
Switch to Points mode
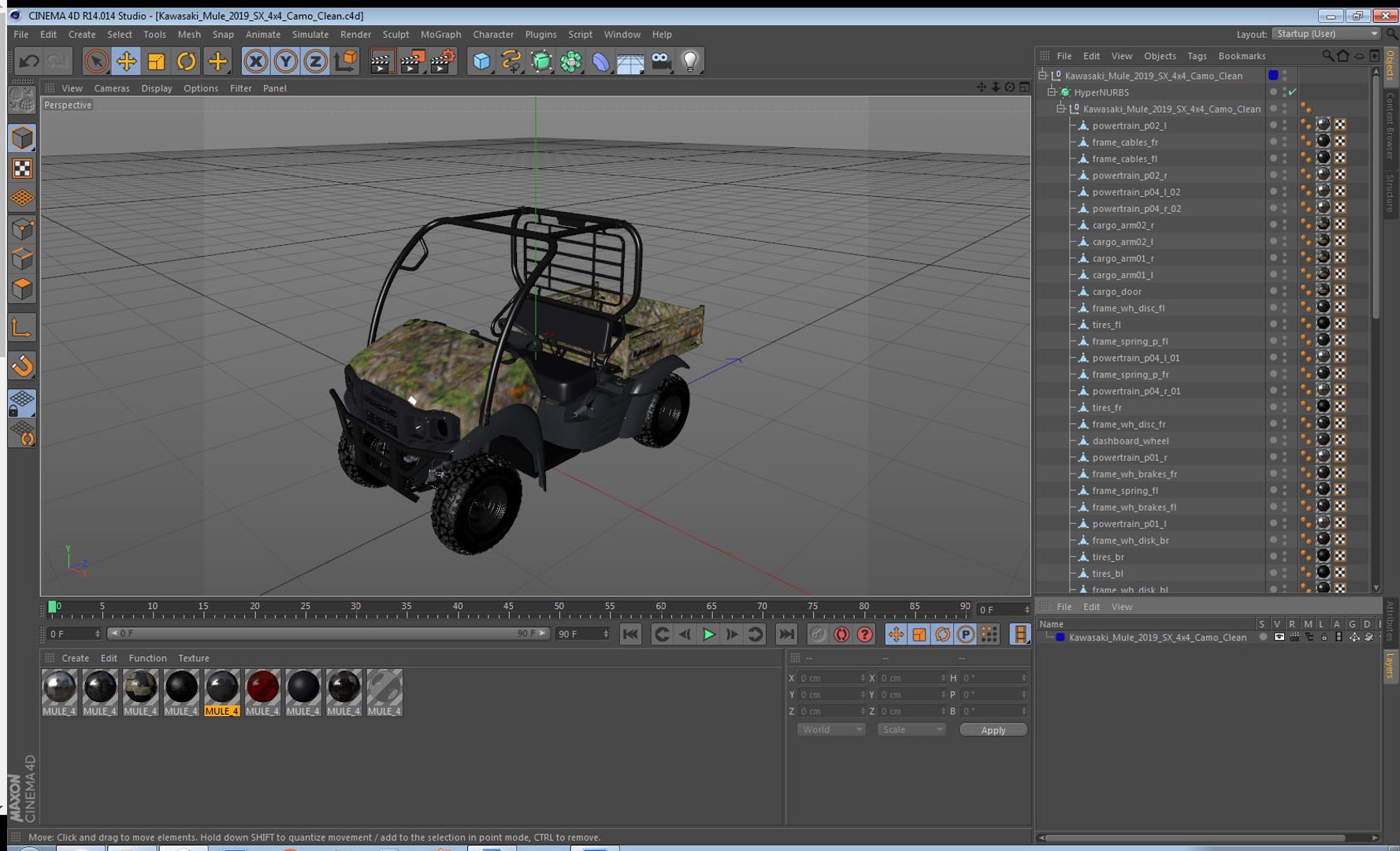point(22,229)
